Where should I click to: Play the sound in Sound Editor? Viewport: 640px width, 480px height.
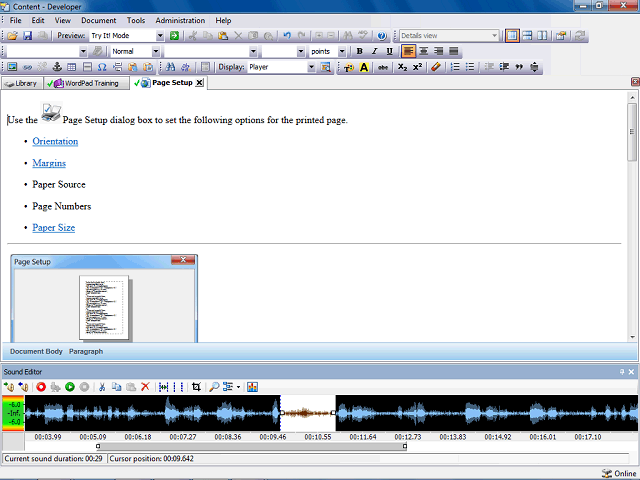(x=70, y=387)
